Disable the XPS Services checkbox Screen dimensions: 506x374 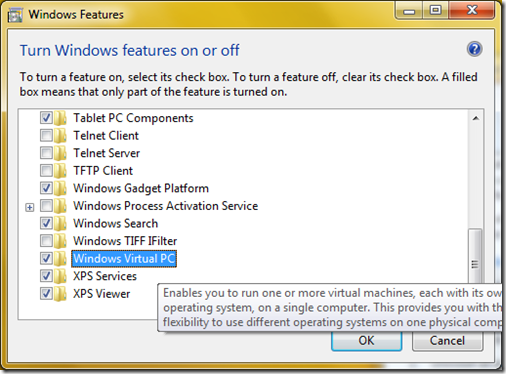point(46,276)
